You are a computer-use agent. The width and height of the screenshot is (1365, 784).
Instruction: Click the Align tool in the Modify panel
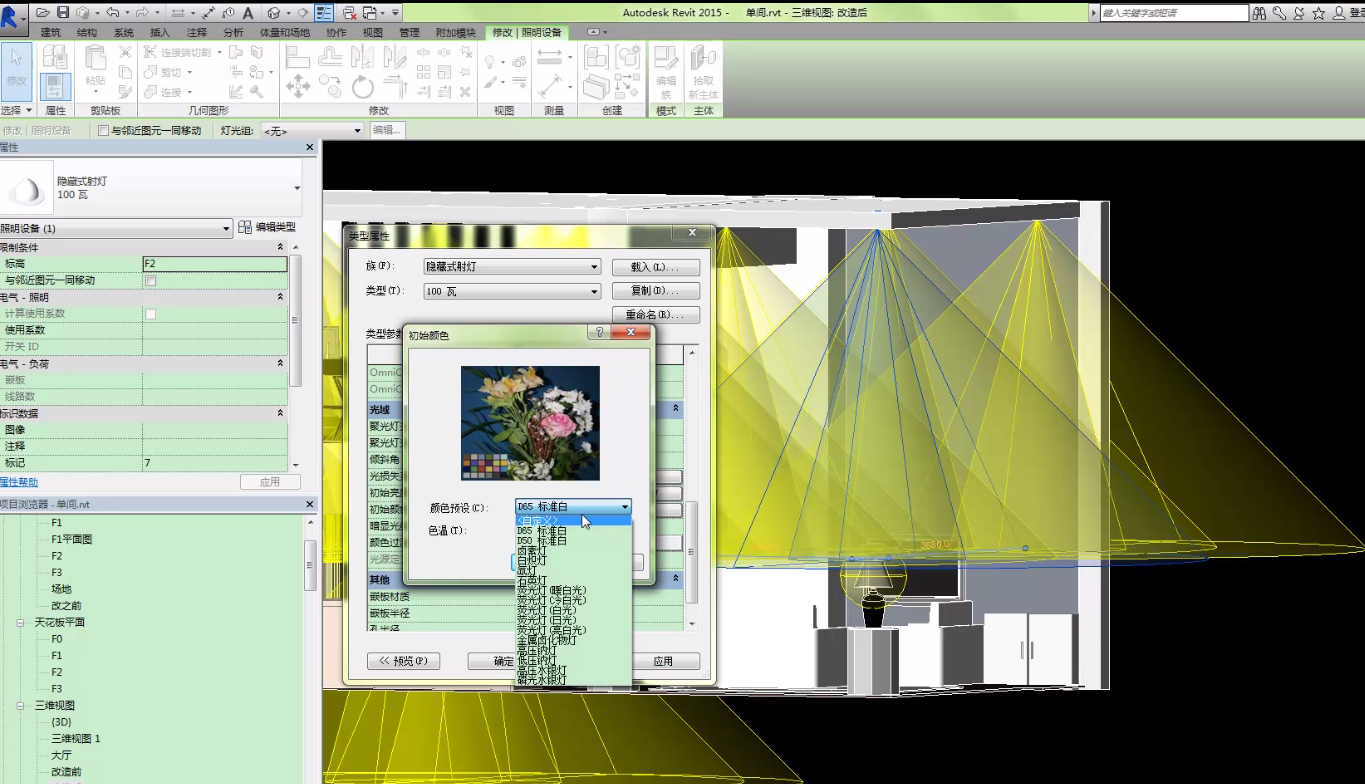coord(298,56)
